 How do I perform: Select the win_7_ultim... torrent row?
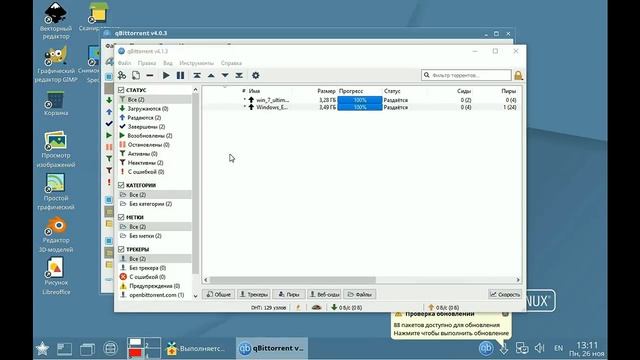(x=362, y=100)
